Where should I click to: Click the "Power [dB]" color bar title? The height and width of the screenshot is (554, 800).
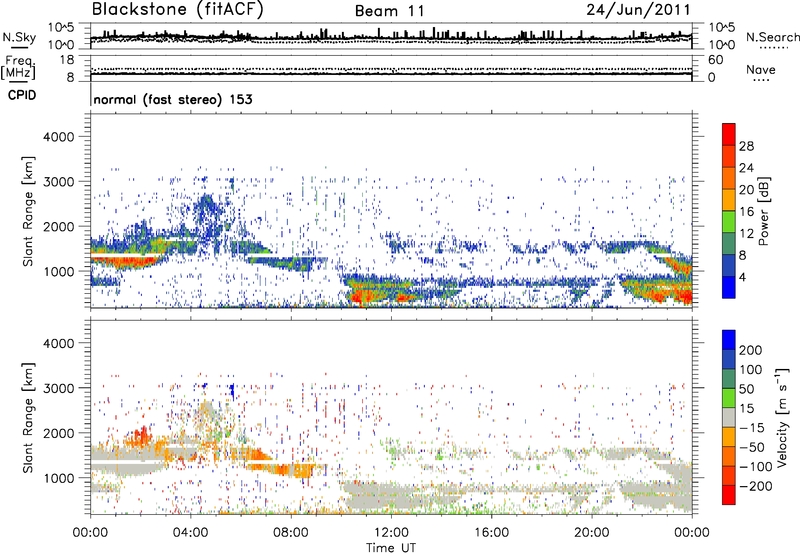(764, 211)
